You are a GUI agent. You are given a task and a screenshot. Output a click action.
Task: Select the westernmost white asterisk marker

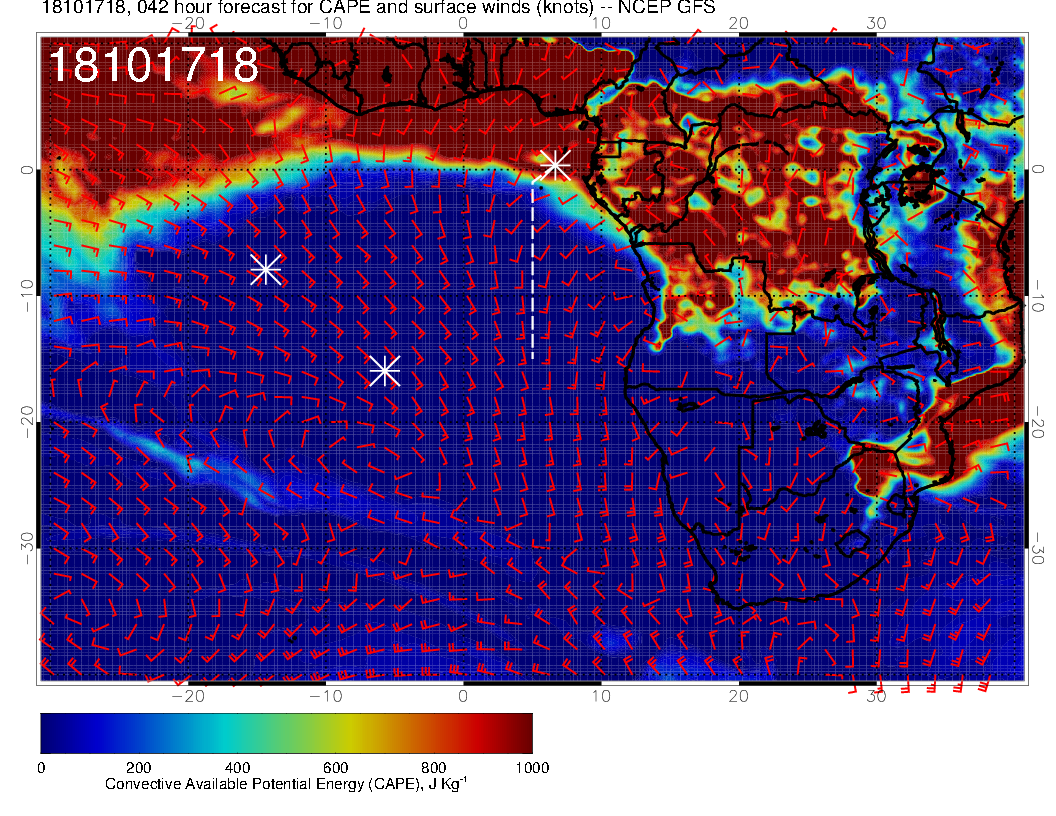[x=266, y=269]
